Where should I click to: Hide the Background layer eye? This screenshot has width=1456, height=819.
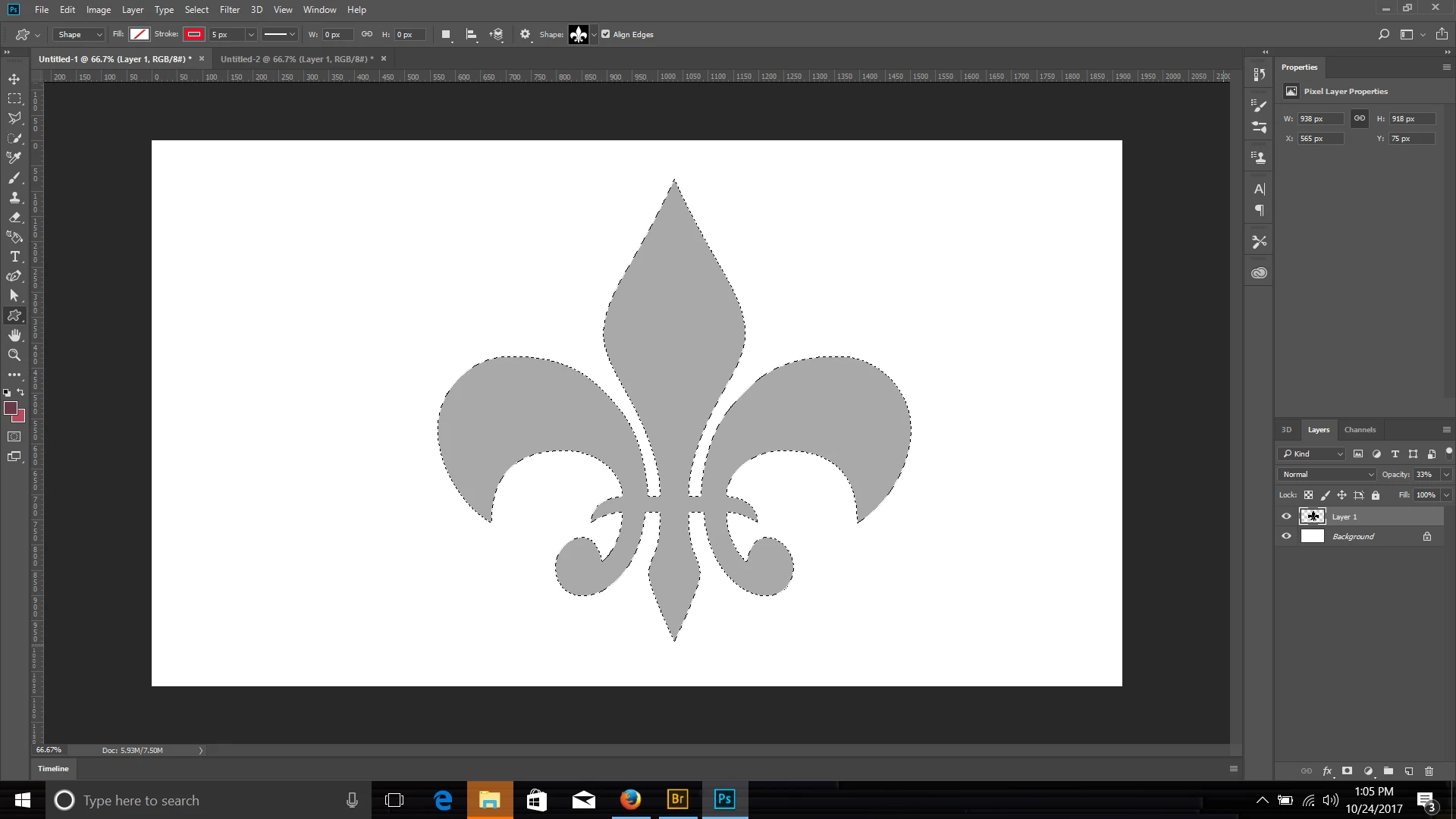click(x=1286, y=536)
